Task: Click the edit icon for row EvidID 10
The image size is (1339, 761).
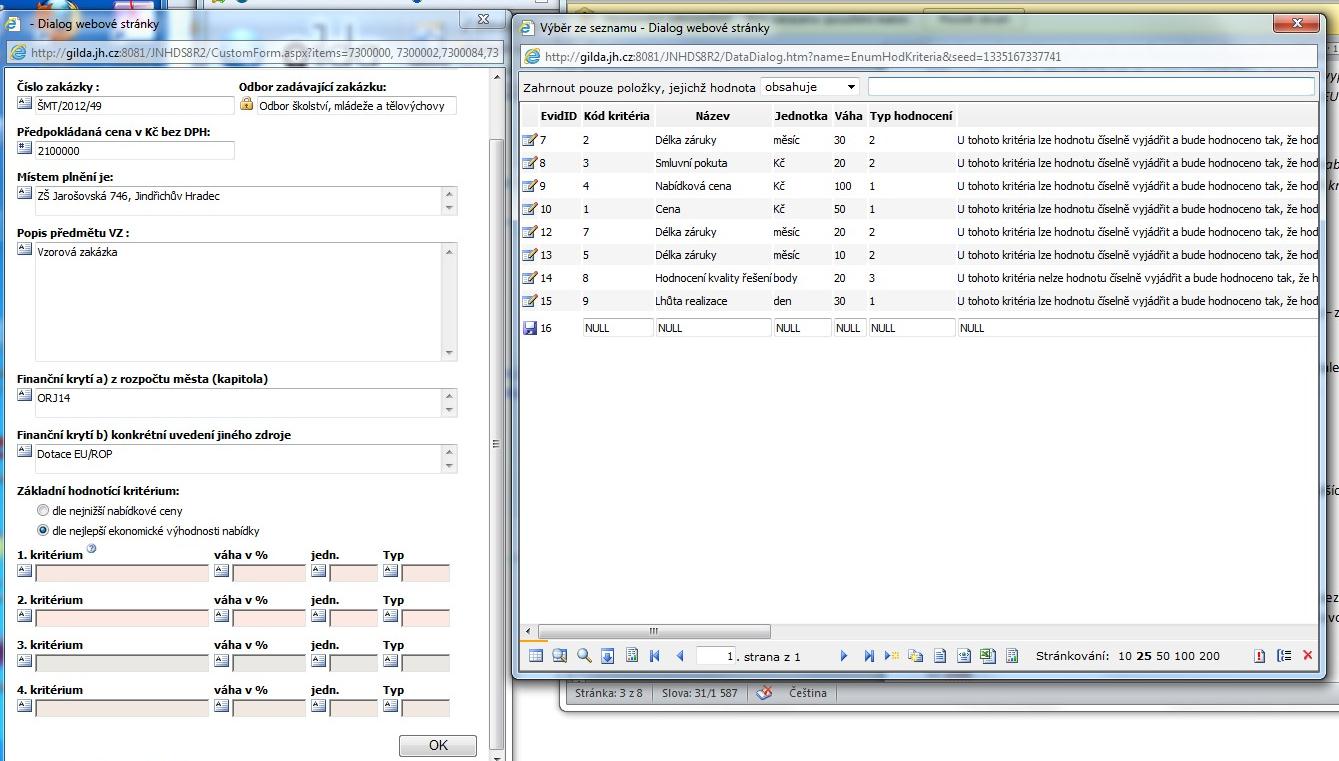Action: pyautogui.click(x=530, y=209)
